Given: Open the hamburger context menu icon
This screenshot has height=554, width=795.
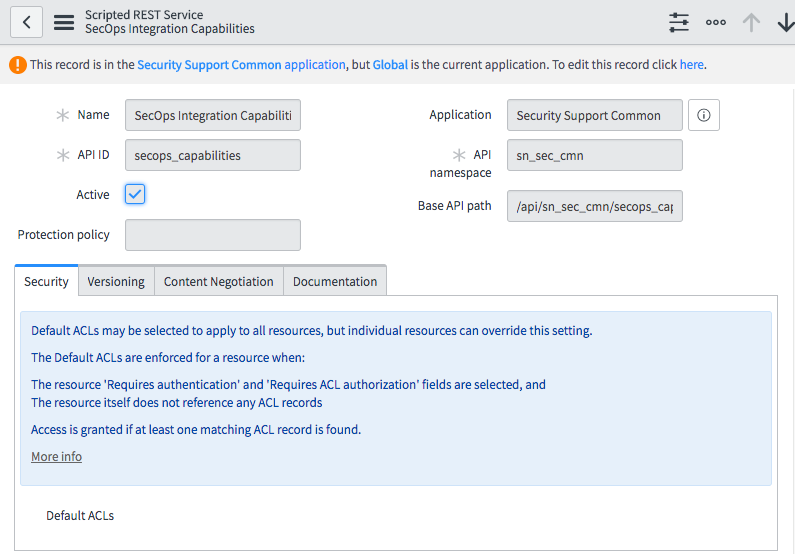Looking at the screenshot, I should (x=64, y=22).
